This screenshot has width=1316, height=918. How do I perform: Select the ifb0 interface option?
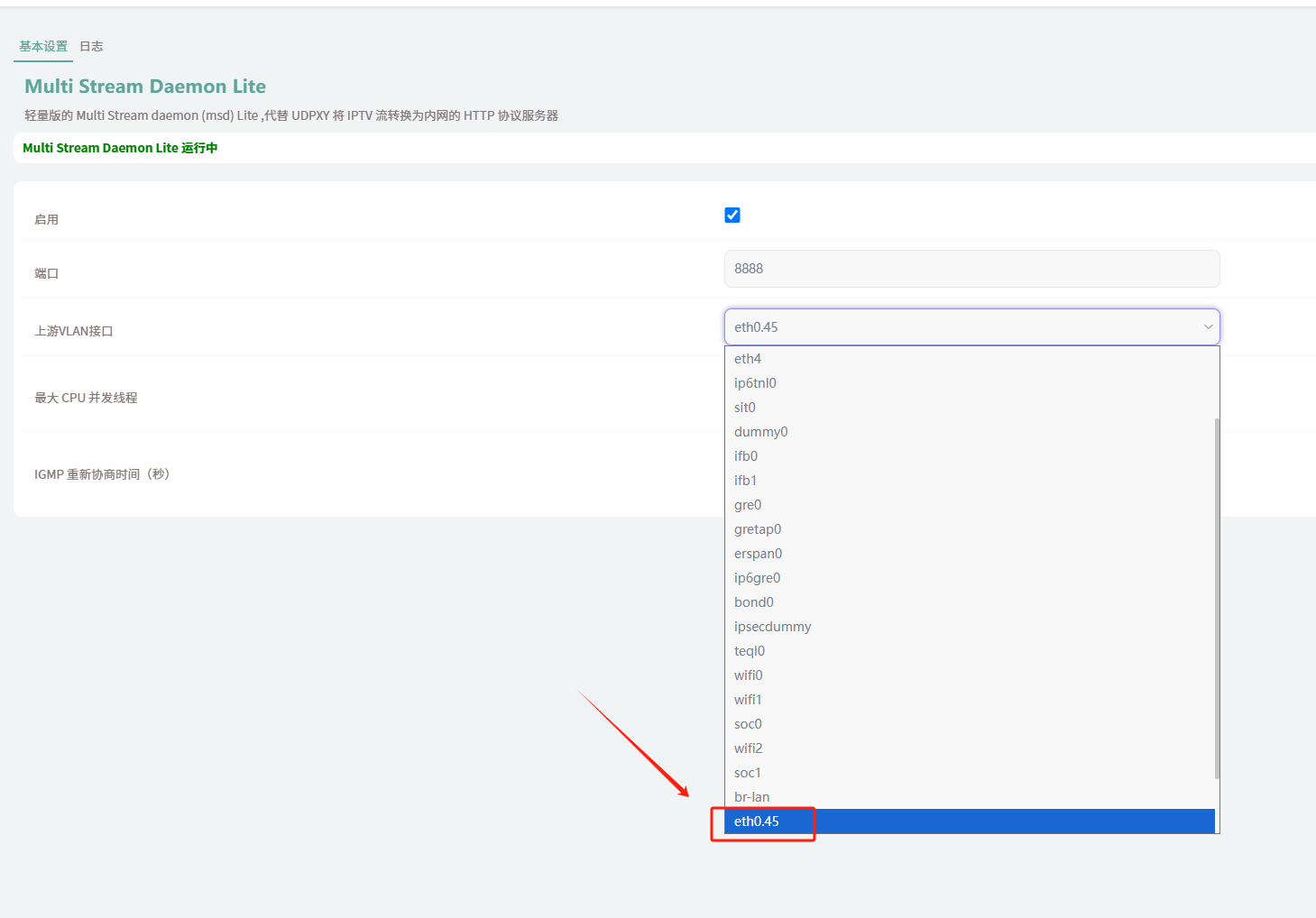click(746, 456)
